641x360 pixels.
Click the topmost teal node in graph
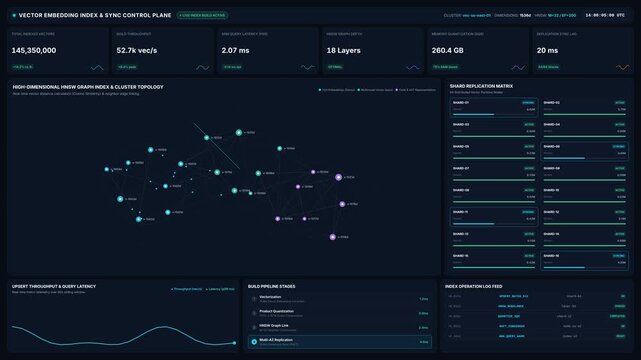(239, 132)
